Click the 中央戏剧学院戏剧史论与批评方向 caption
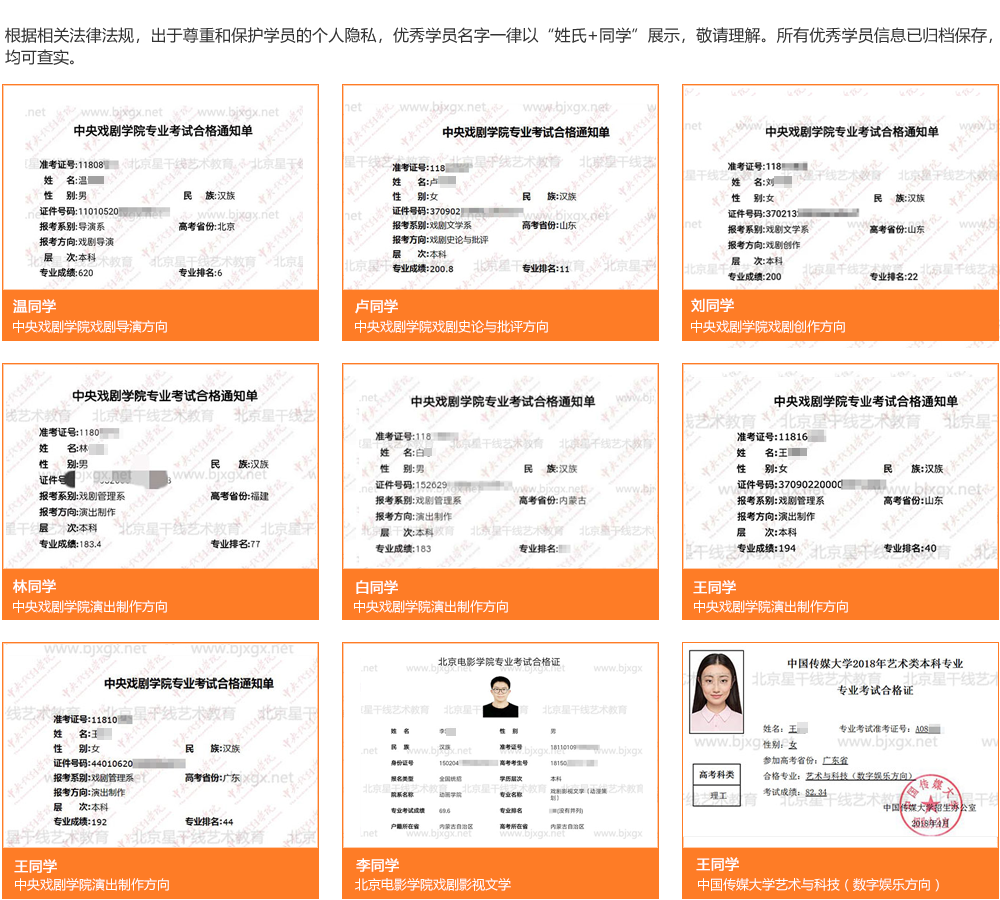The height and width of the screenshot is (900, 1000). click(x=451, y=327)
